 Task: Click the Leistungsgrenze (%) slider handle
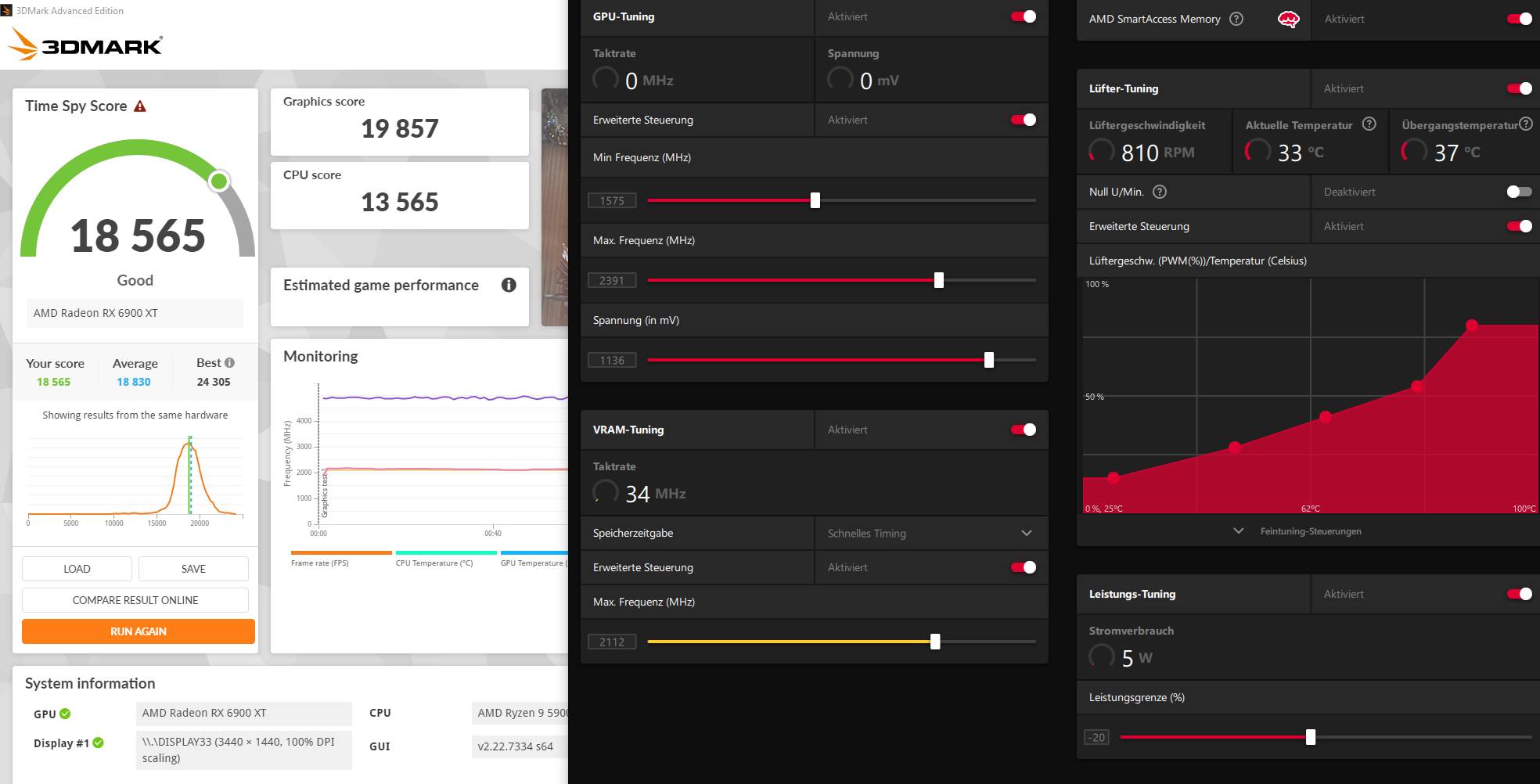pyautogui.click(x=1311, y=737)
